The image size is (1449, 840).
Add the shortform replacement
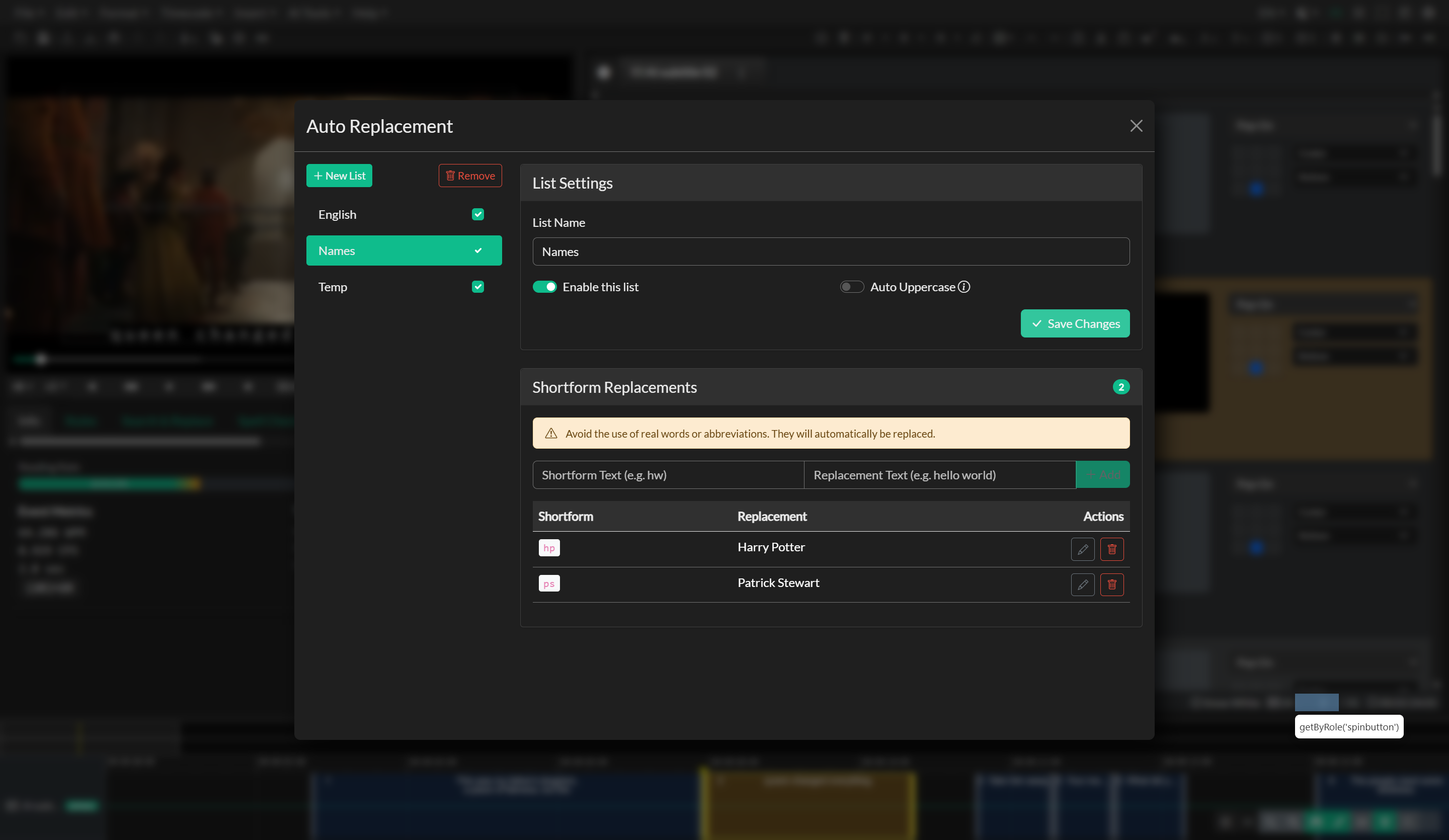(x=1102, y=475)
